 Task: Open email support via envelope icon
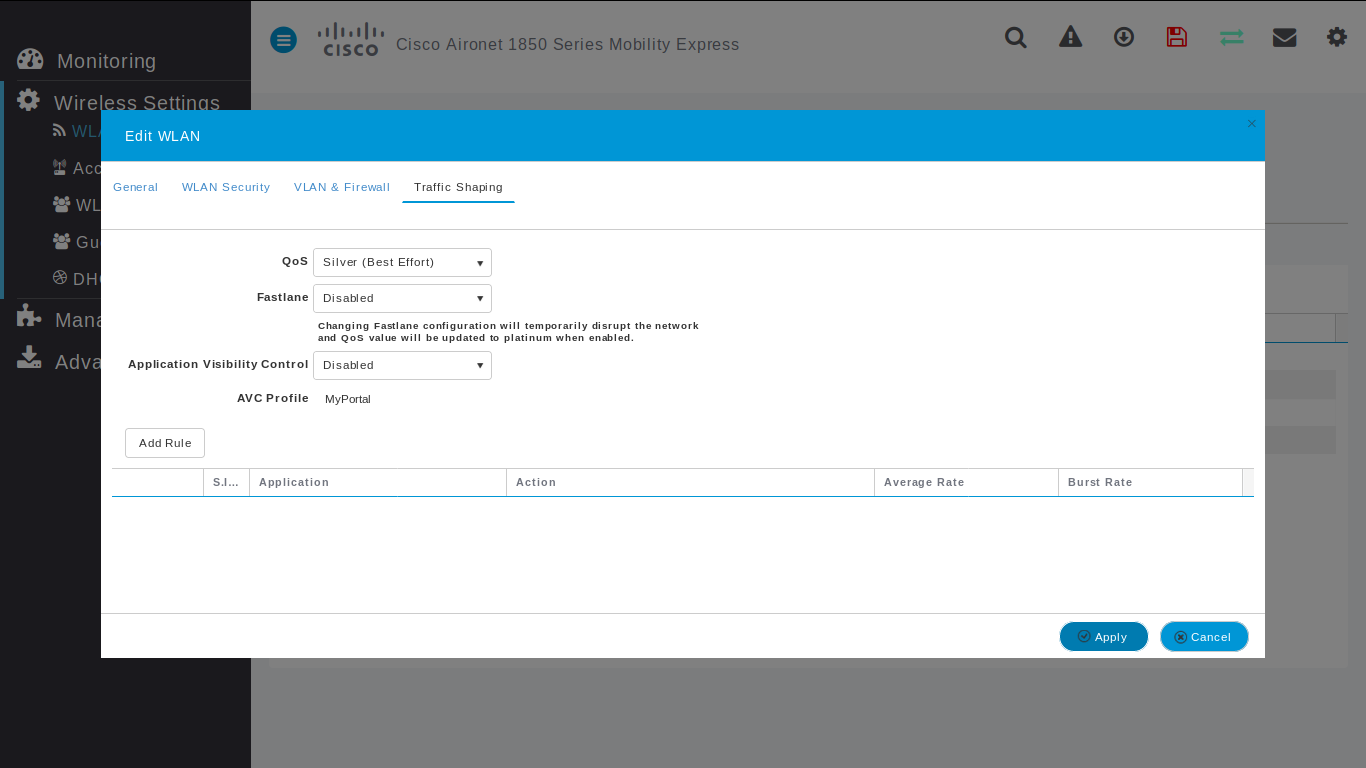coord(1284,37)
